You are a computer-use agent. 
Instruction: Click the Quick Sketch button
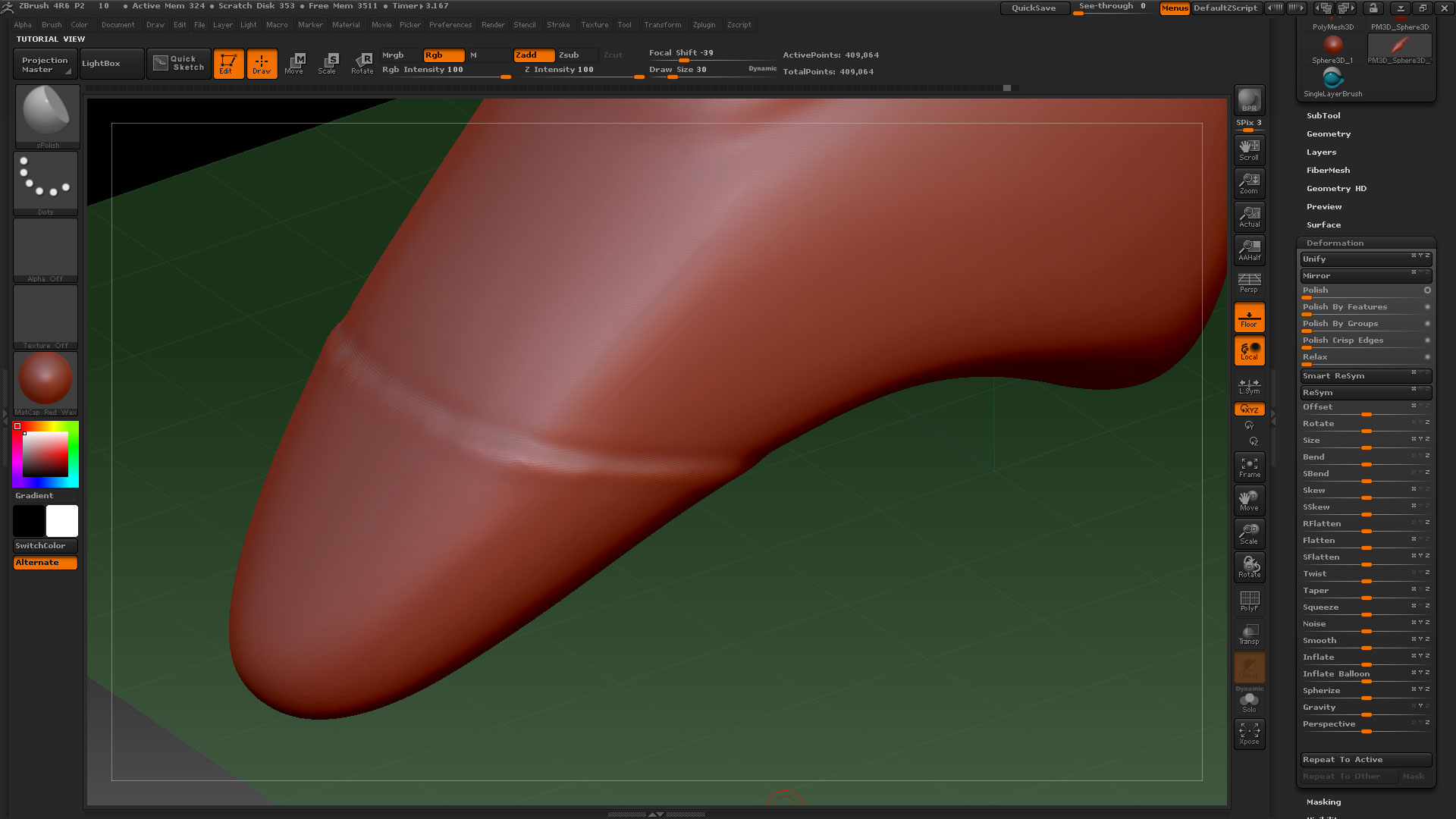(179, 64)
